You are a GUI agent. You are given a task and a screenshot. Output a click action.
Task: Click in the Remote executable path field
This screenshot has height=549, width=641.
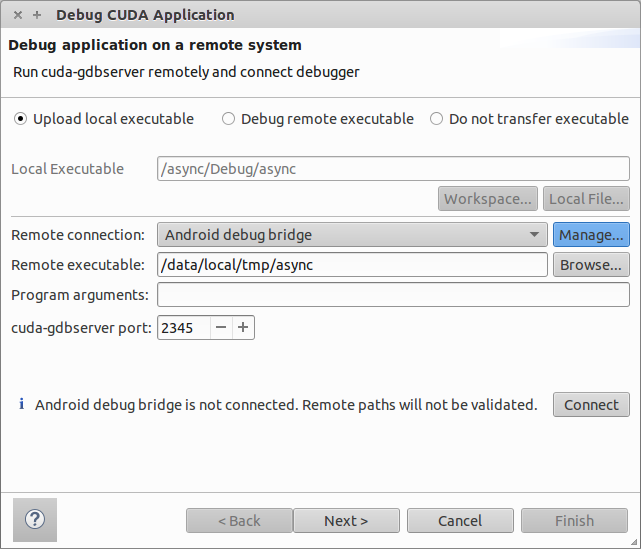click(x=352, y=264)
